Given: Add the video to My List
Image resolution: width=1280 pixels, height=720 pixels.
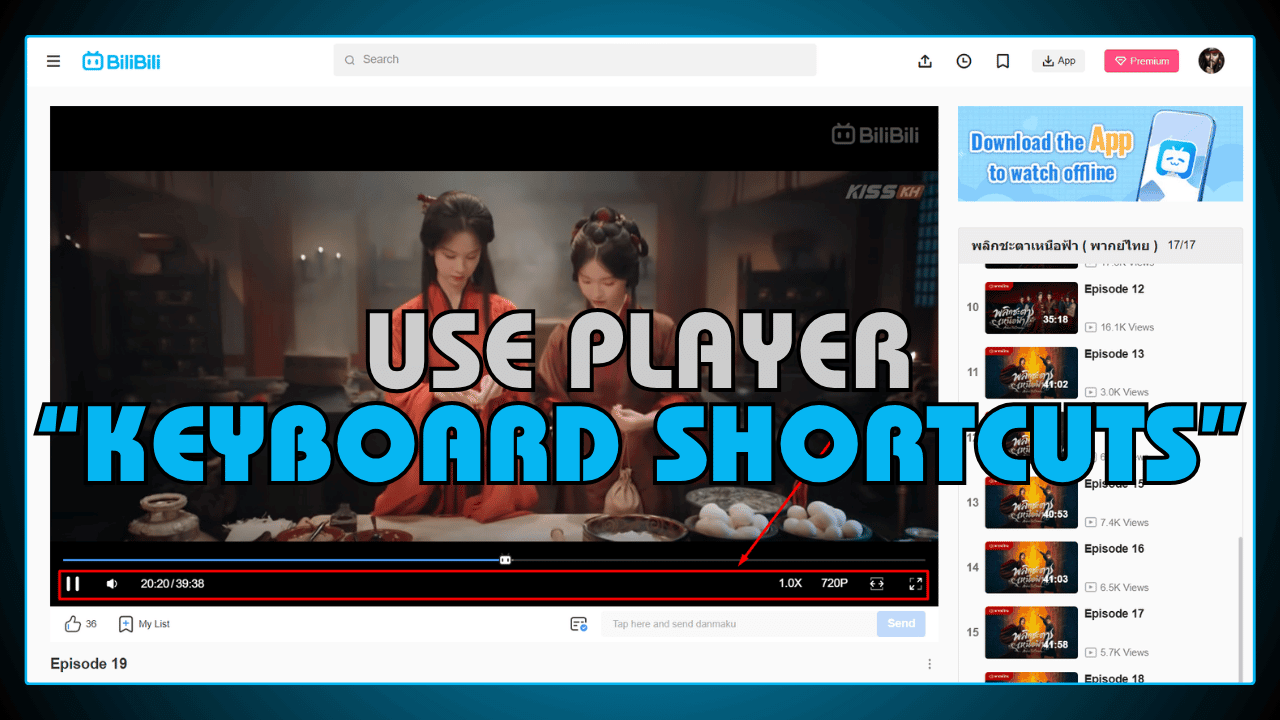Looking at the screenshot, I should [x=144, y=624].
